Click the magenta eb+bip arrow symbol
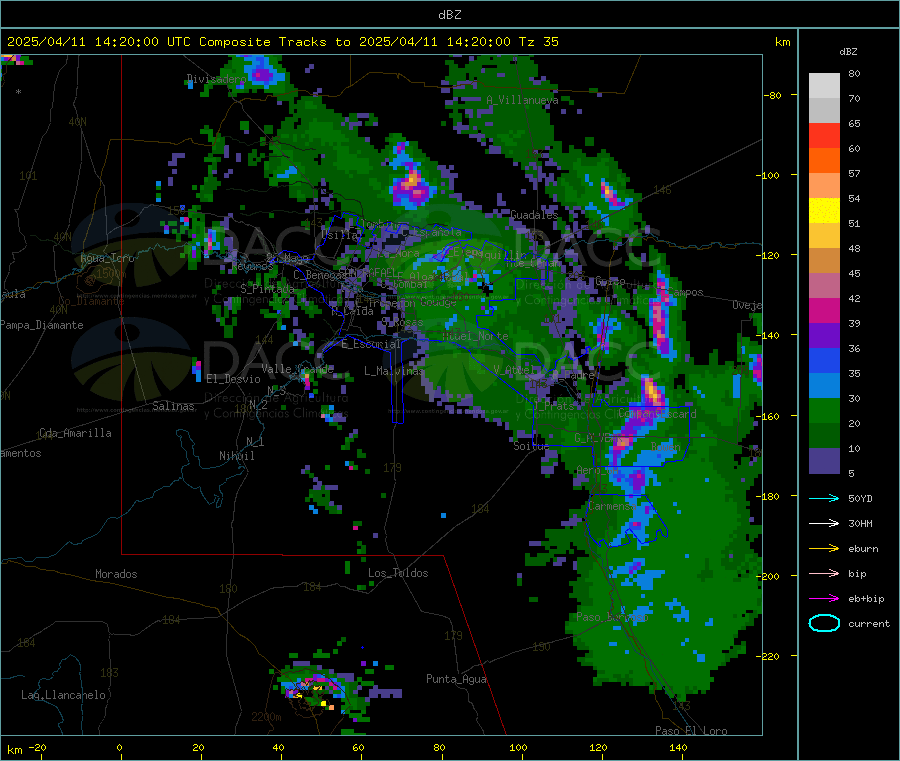The height and width of the screenshot is (761, 900). [x=824, y=599]
